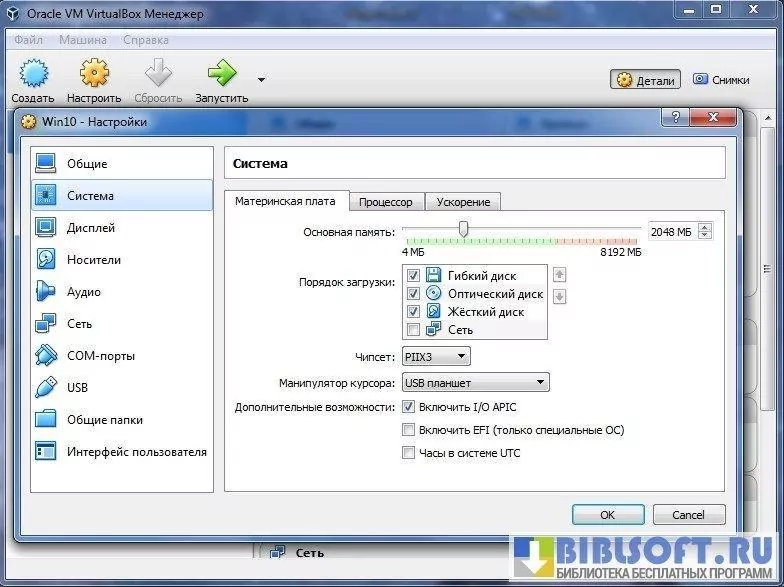Click the green Запустить arrow icon

click(x=221, y=73)
